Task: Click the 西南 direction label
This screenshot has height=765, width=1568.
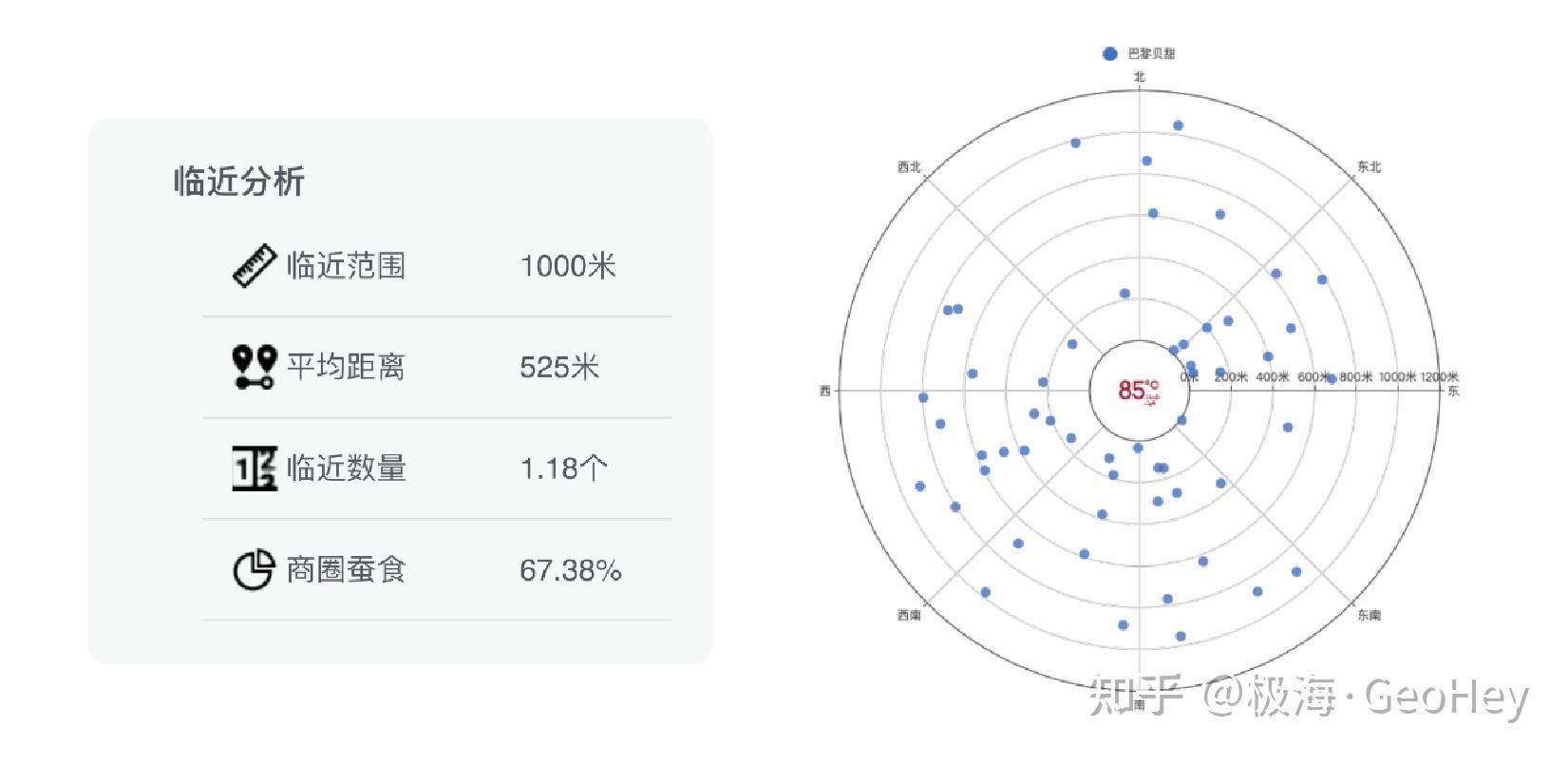Action: [x=909, y=615]
